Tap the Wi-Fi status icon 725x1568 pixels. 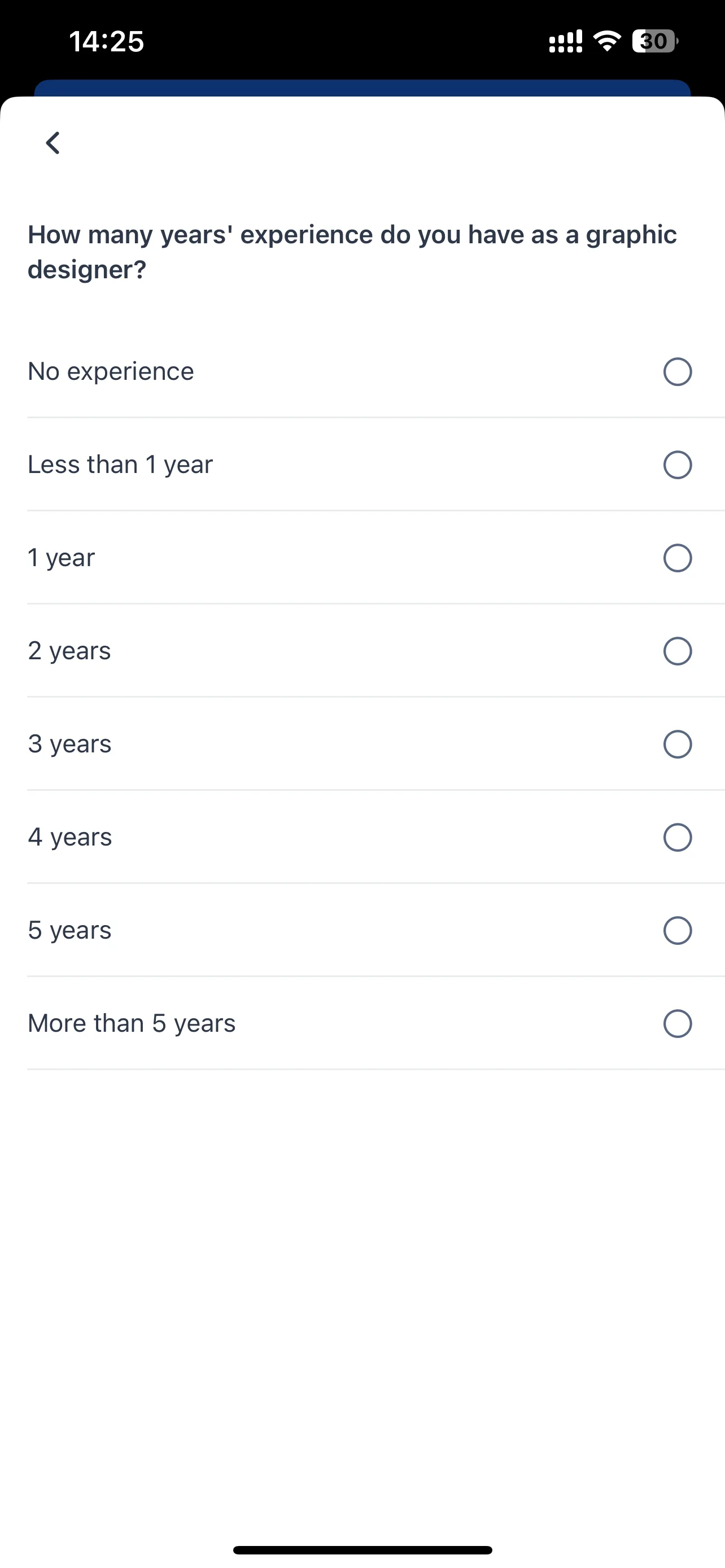(606, 41)
